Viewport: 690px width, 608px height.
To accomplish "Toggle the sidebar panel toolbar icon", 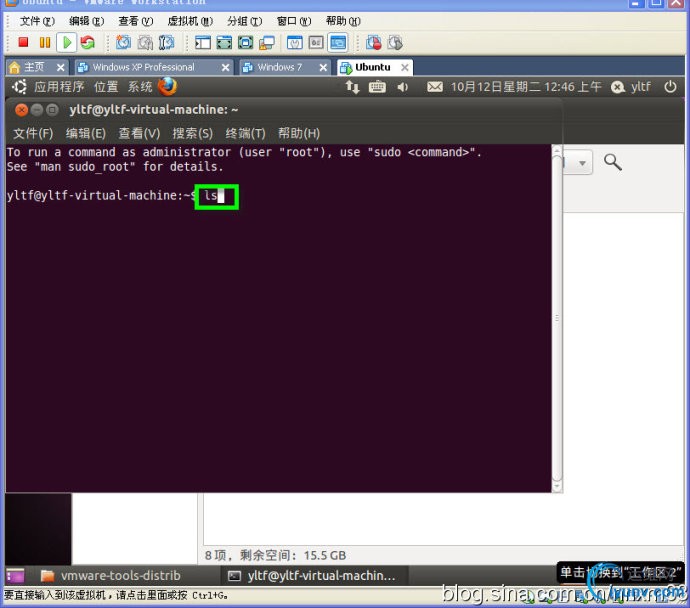I will click(x=202, y=42).
